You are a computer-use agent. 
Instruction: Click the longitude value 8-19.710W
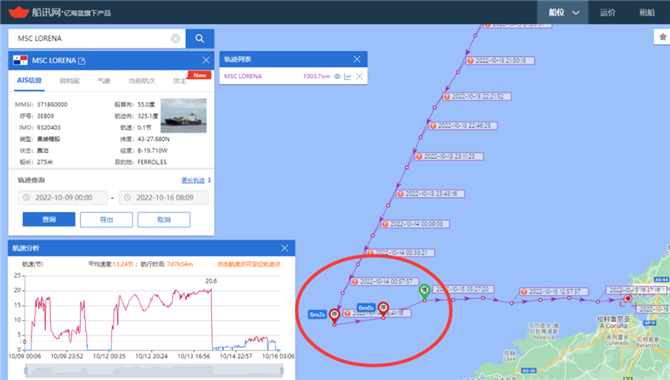pos(153,150)
